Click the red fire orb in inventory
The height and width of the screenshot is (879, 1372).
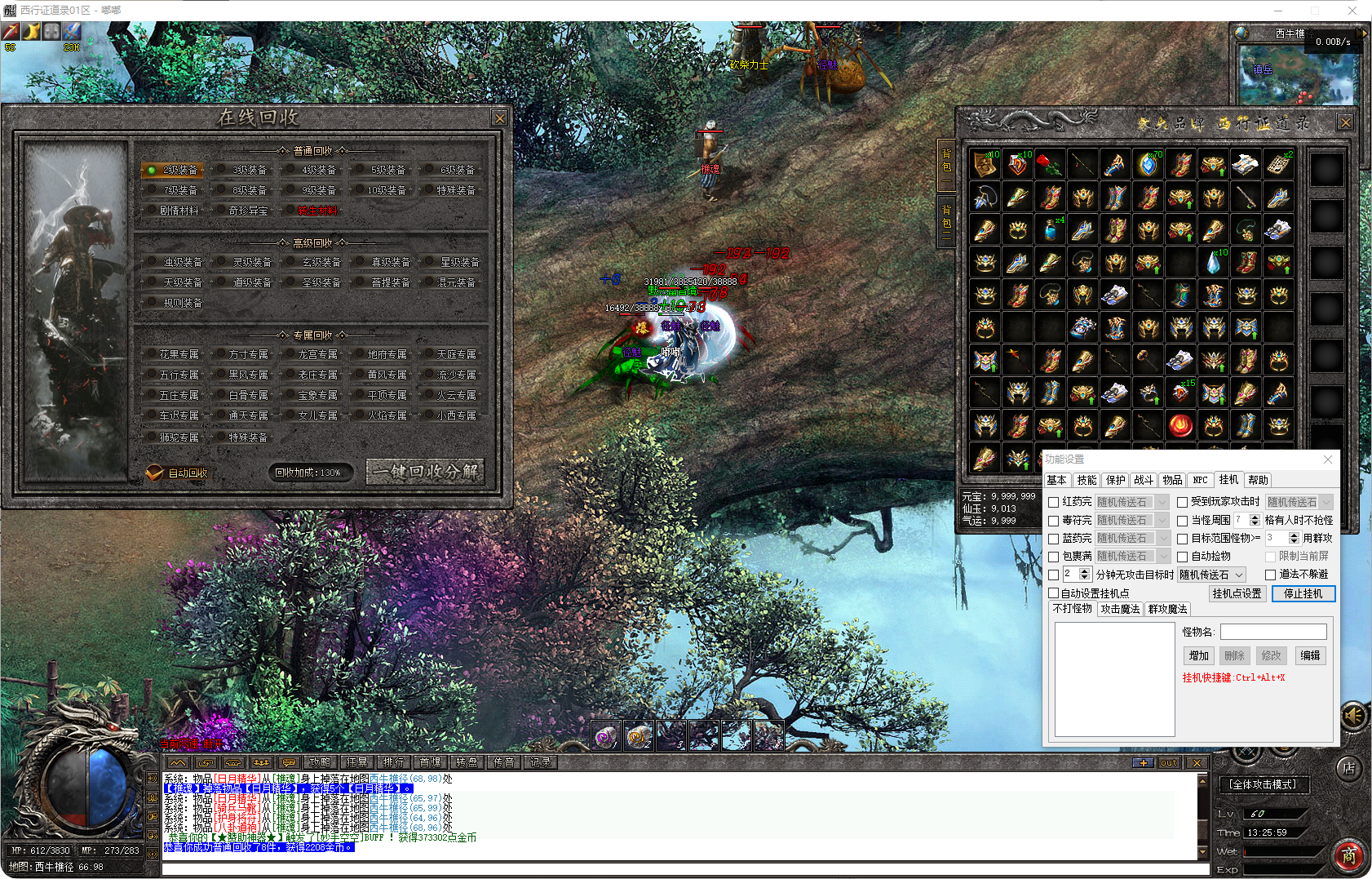coord(1180,425)
